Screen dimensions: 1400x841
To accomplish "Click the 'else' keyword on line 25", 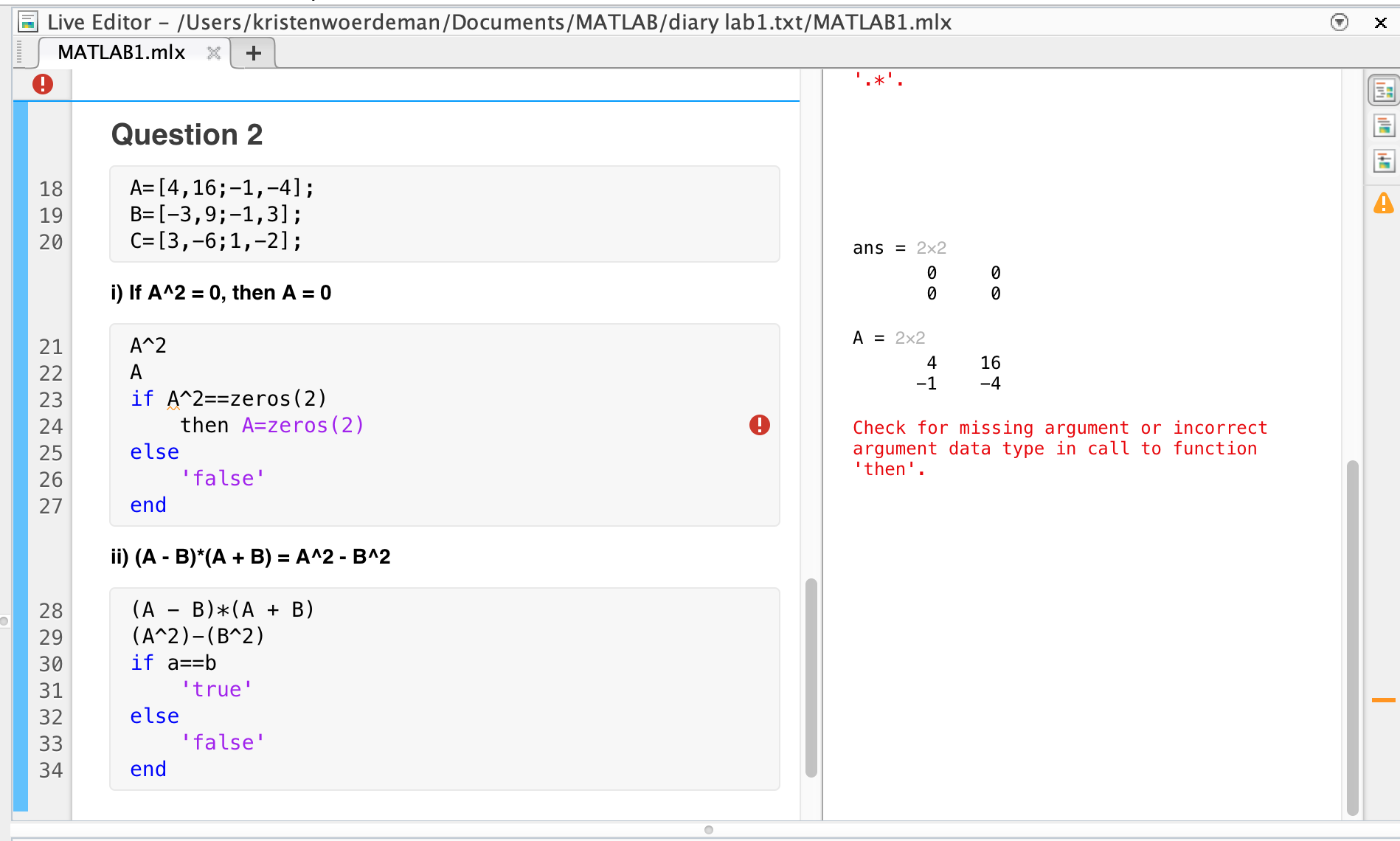I will coord(155,452).
